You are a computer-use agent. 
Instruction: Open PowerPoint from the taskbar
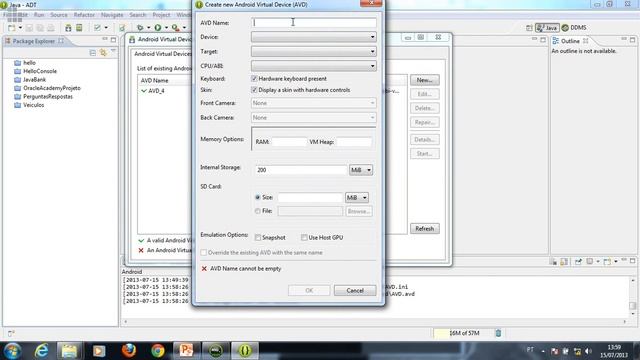186,351
